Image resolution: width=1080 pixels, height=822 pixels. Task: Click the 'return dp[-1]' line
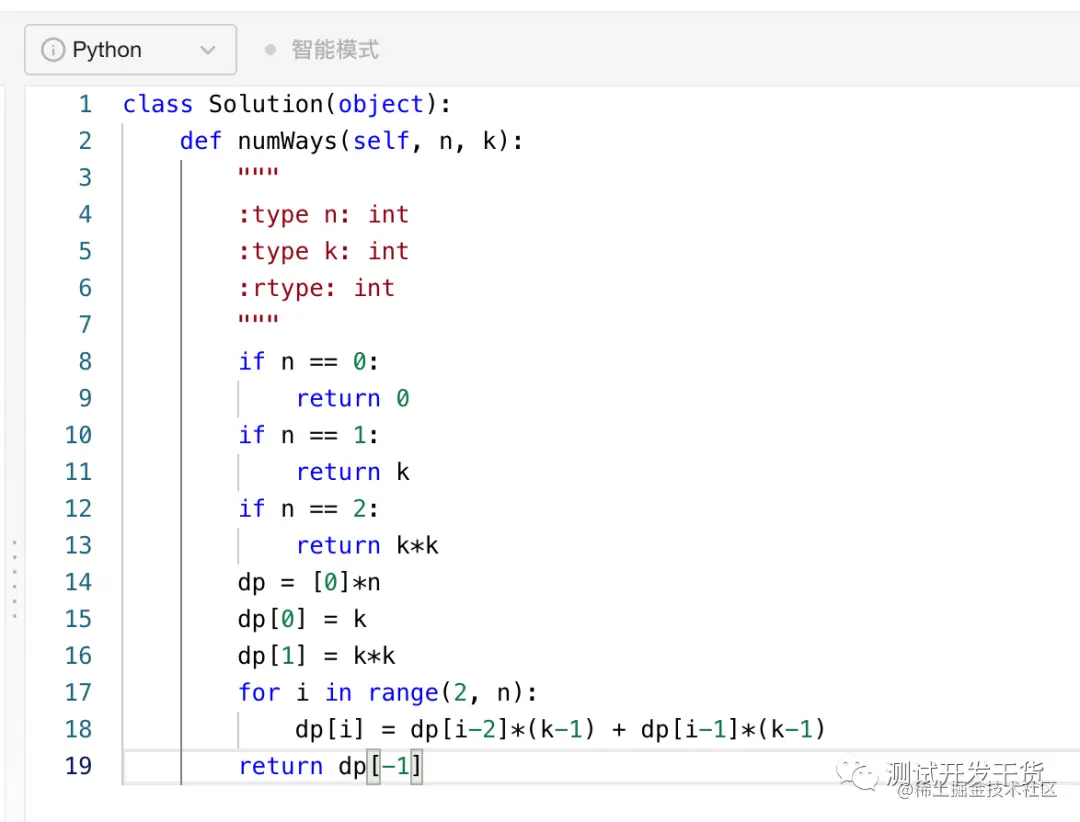[330, 766]
